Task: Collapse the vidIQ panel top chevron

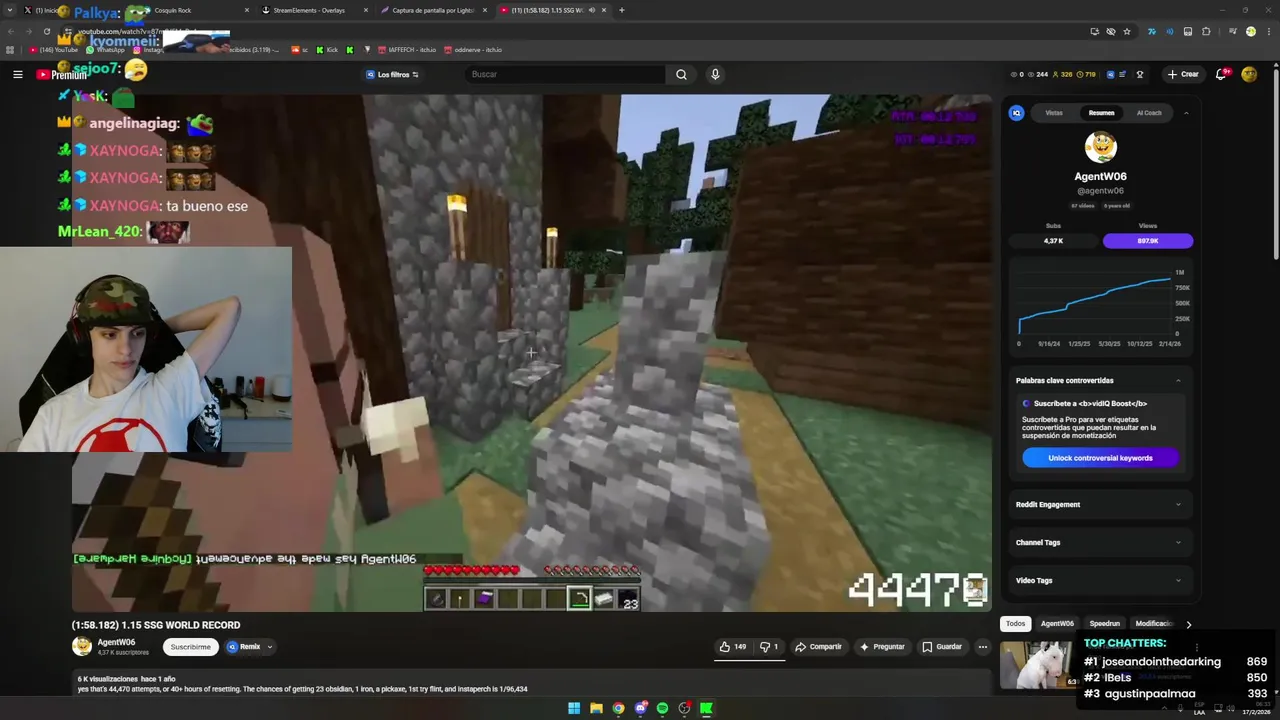Action: 1186,113
